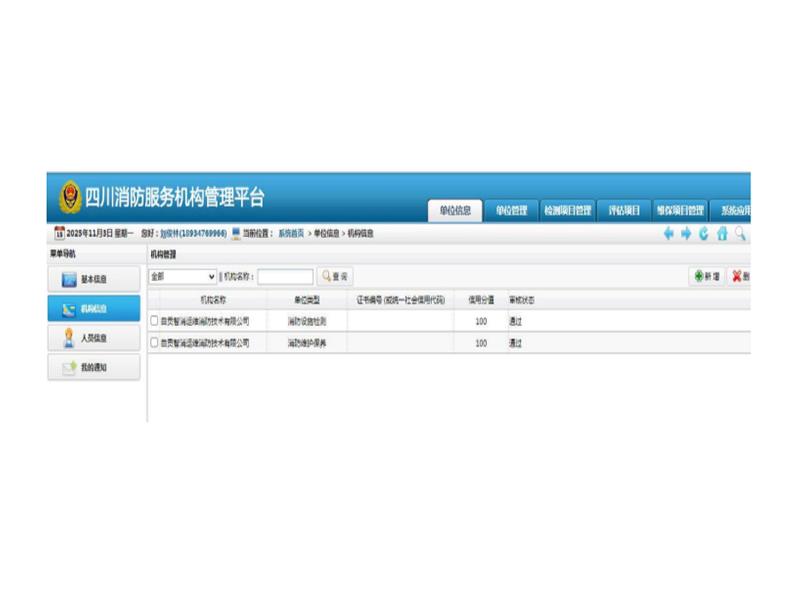Go back with the blue left arrow

tap(668, 234)
